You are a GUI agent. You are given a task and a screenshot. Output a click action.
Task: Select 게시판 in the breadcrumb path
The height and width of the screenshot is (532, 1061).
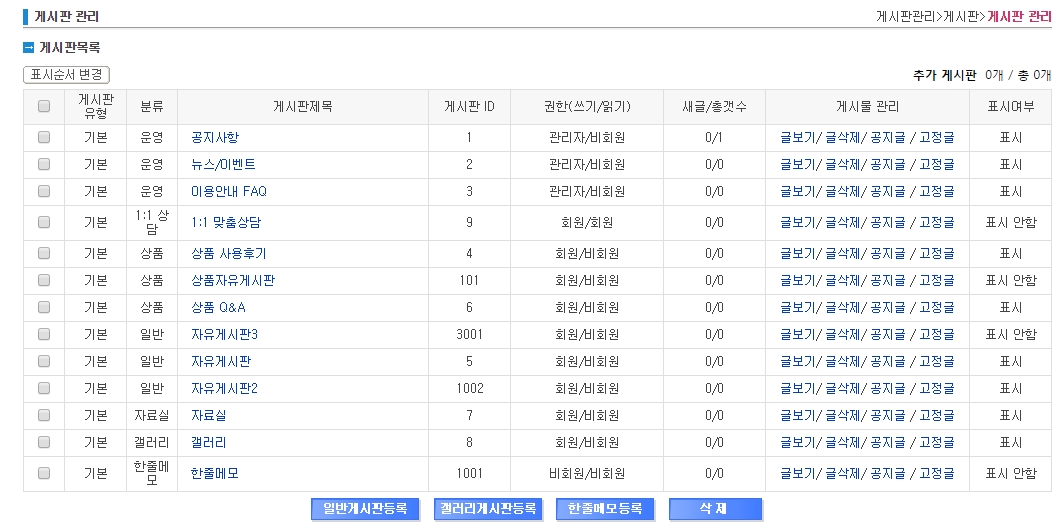point(961,17)
